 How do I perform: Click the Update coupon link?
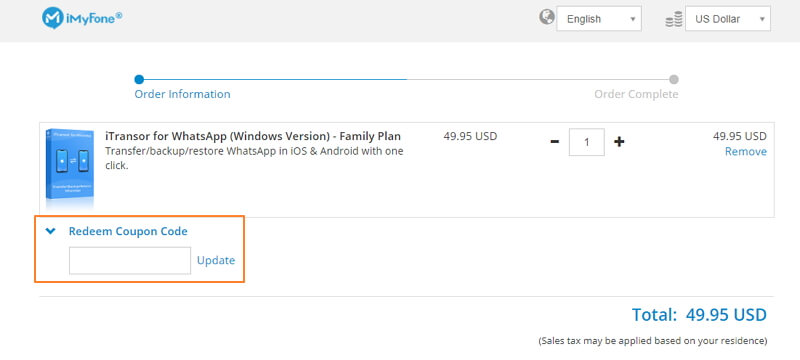(216, 261)
